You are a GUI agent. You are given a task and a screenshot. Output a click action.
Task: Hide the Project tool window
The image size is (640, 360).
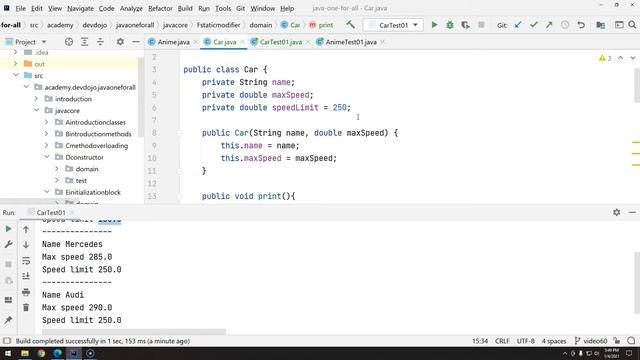click(x=136, y=42)
